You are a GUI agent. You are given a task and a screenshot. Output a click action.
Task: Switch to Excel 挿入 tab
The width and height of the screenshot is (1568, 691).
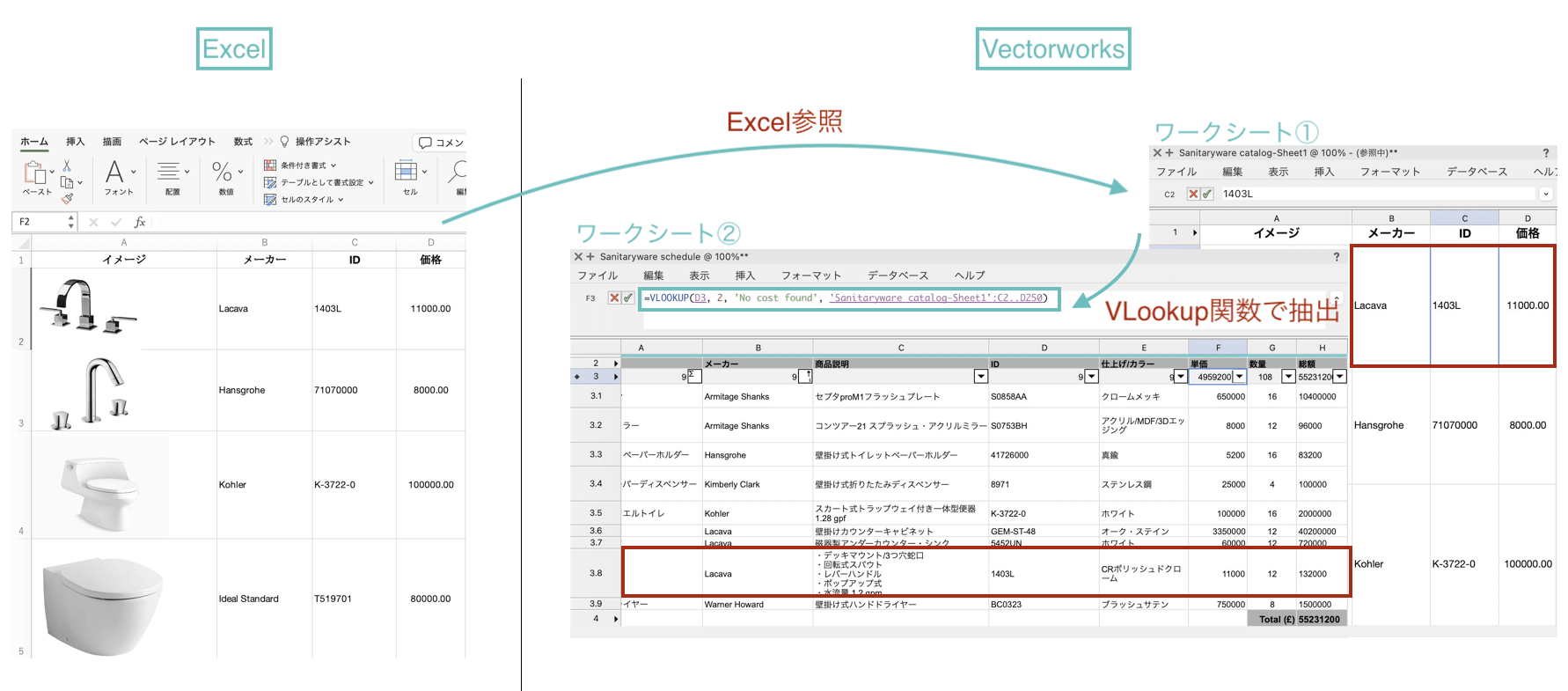coord(76,142)
